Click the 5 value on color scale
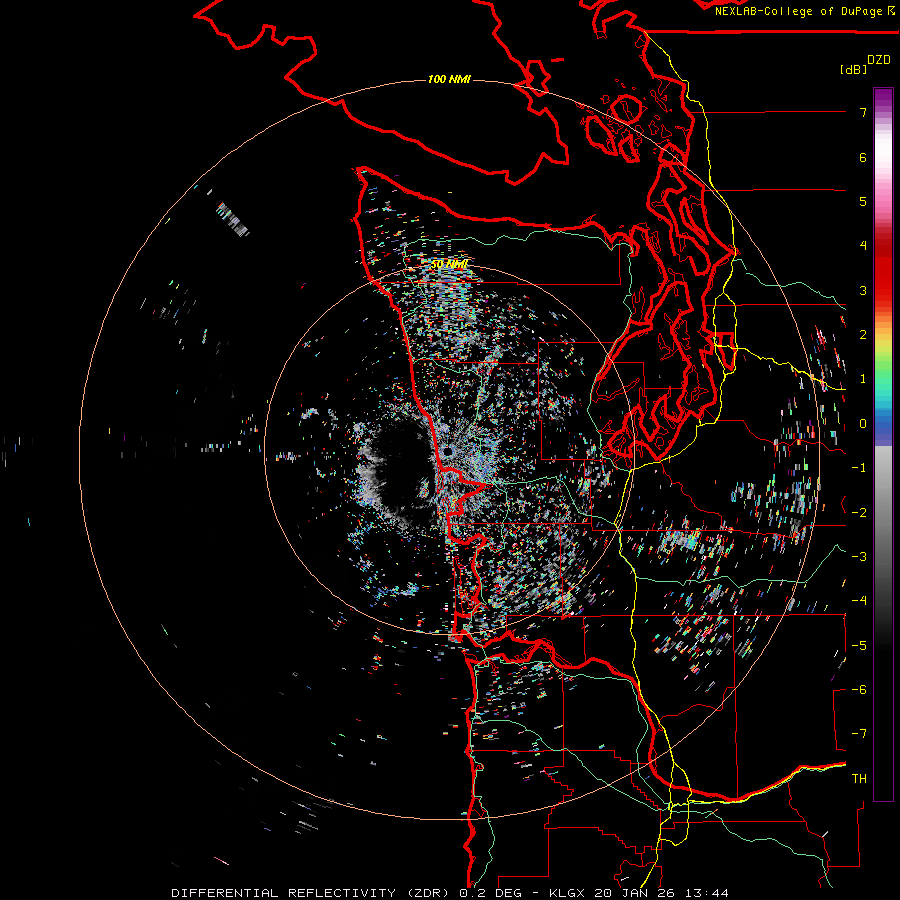Screen dimensions: 900x900 coord(863,201)
